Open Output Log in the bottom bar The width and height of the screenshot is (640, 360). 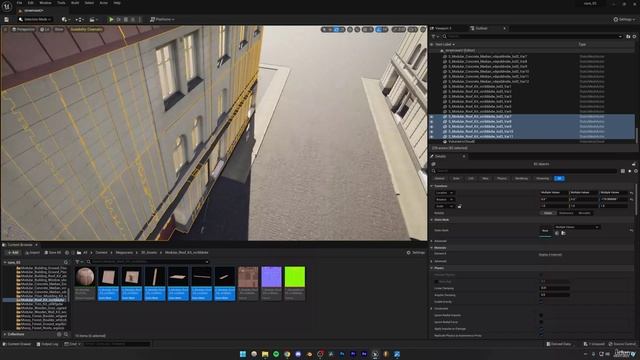click(47, 344)
